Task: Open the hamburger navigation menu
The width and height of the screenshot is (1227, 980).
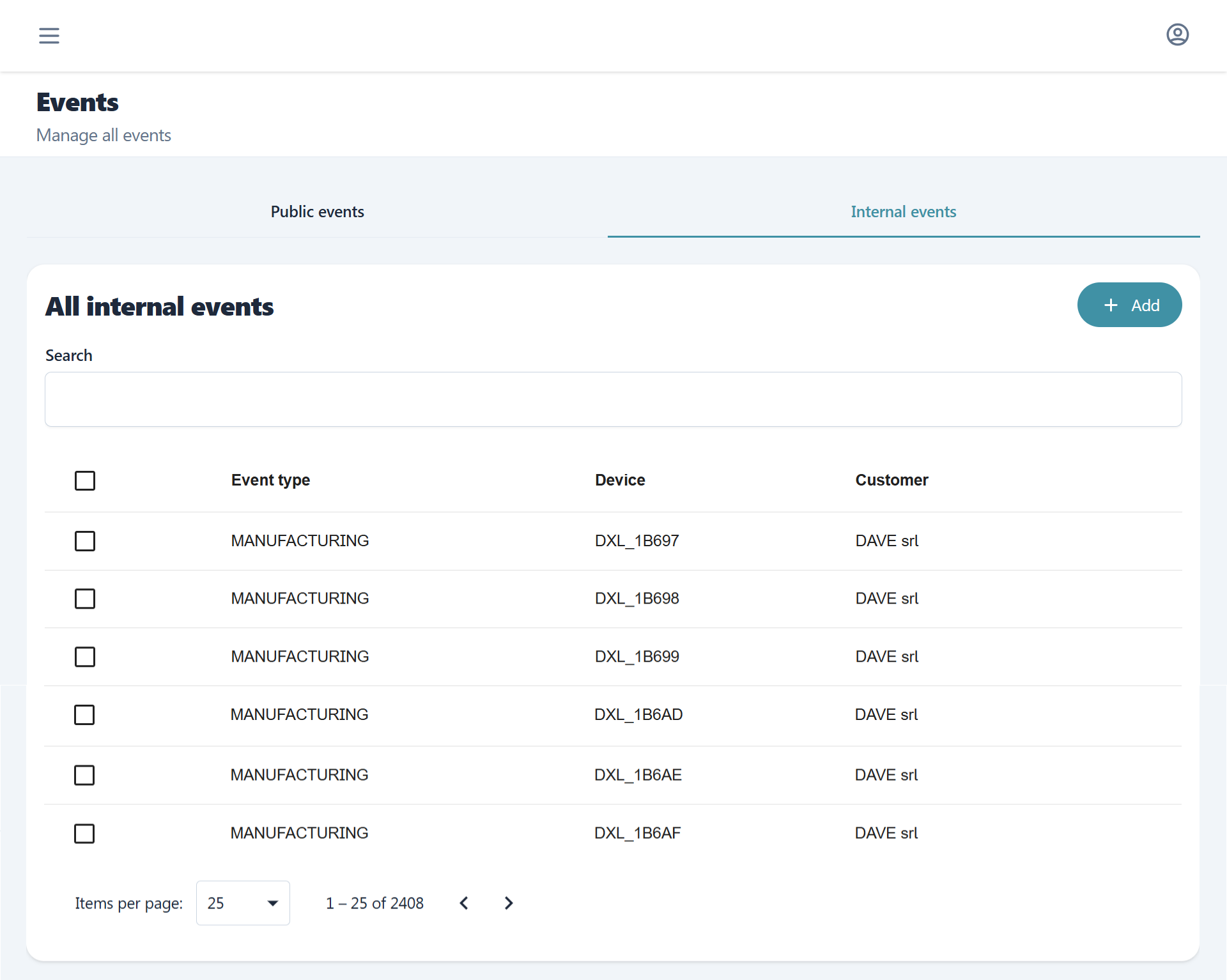Action: 49,36
